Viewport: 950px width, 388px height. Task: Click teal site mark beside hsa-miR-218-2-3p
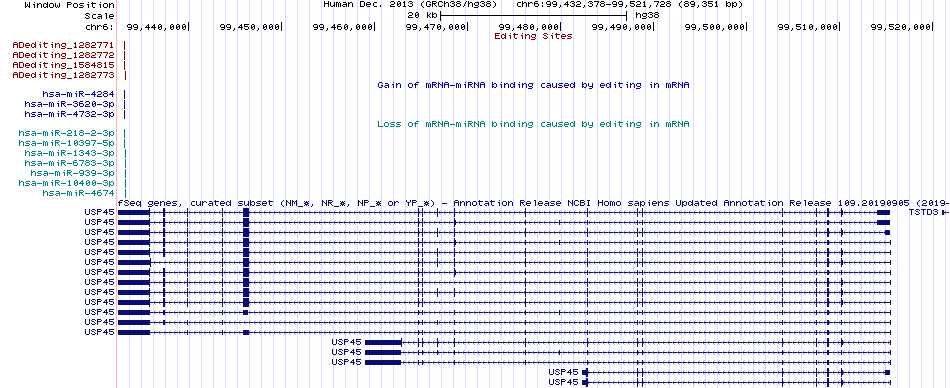pos(124,133)
